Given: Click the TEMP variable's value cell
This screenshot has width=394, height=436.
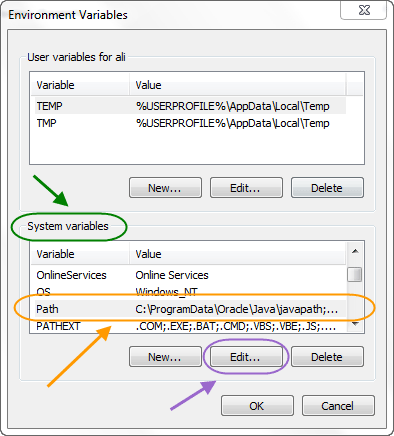Looking at the screenshot, I should coord(232,106).
